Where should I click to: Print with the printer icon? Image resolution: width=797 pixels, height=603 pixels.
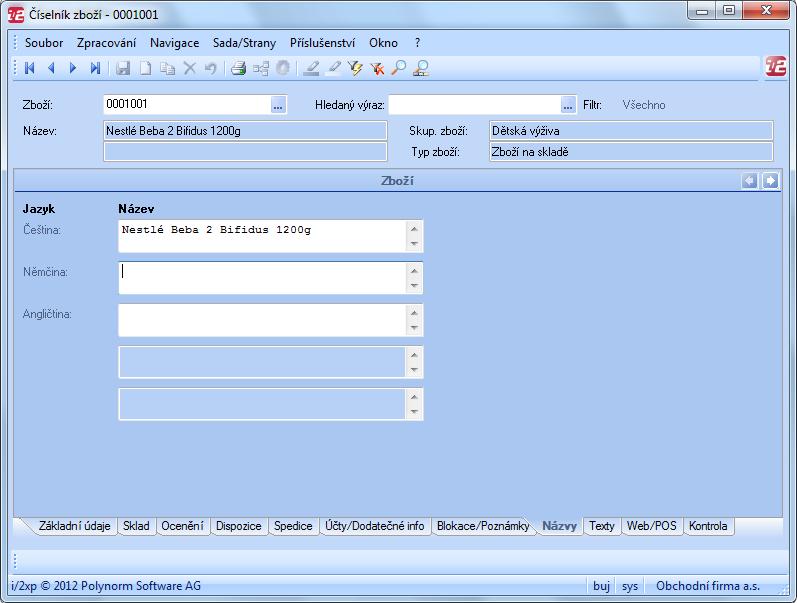pos(238,68)
